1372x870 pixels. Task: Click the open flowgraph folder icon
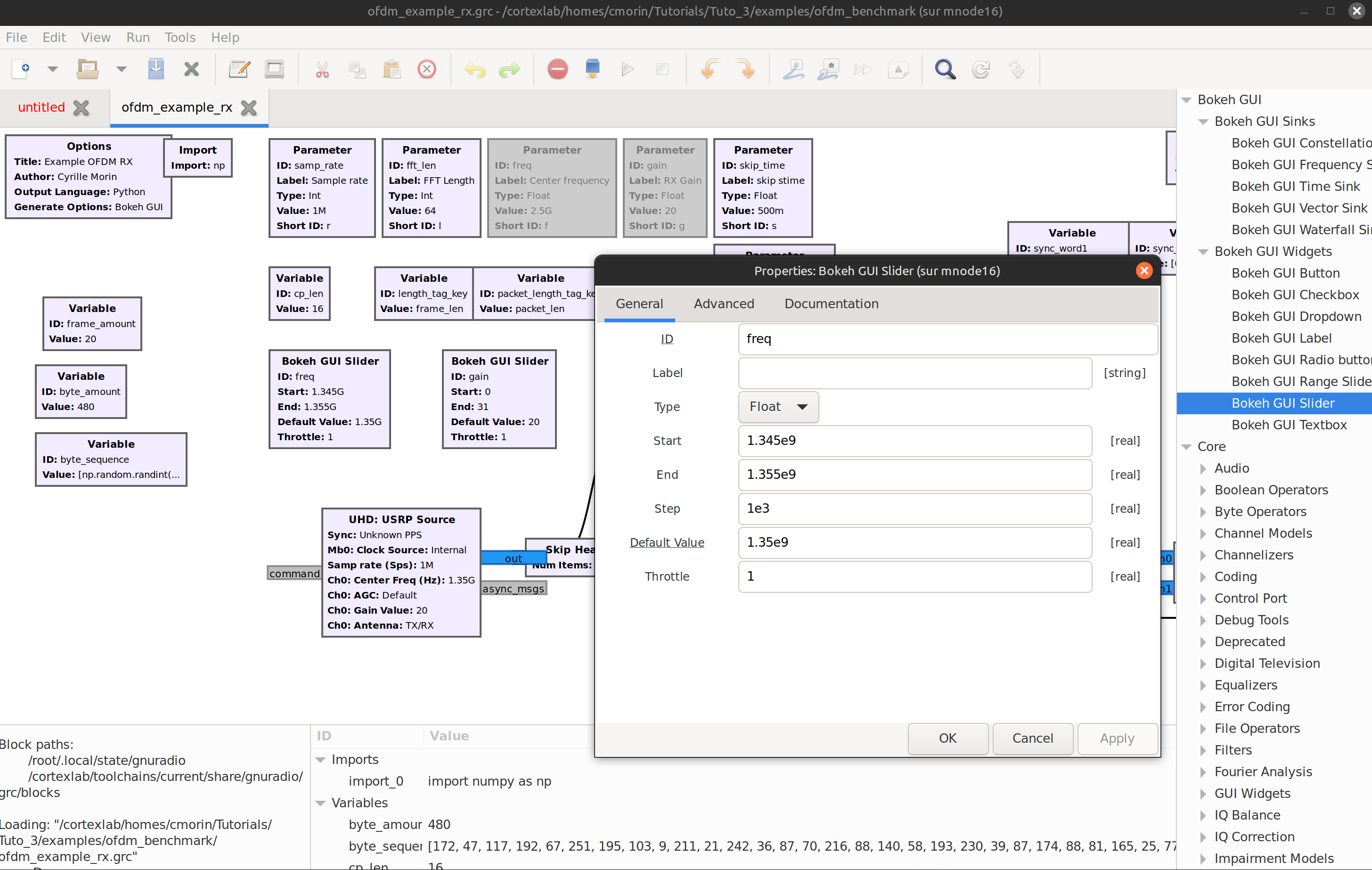[87, 69]
